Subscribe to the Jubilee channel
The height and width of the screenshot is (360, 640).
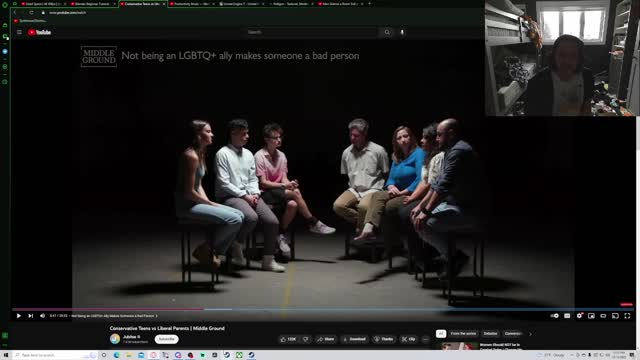coord(167,339)
